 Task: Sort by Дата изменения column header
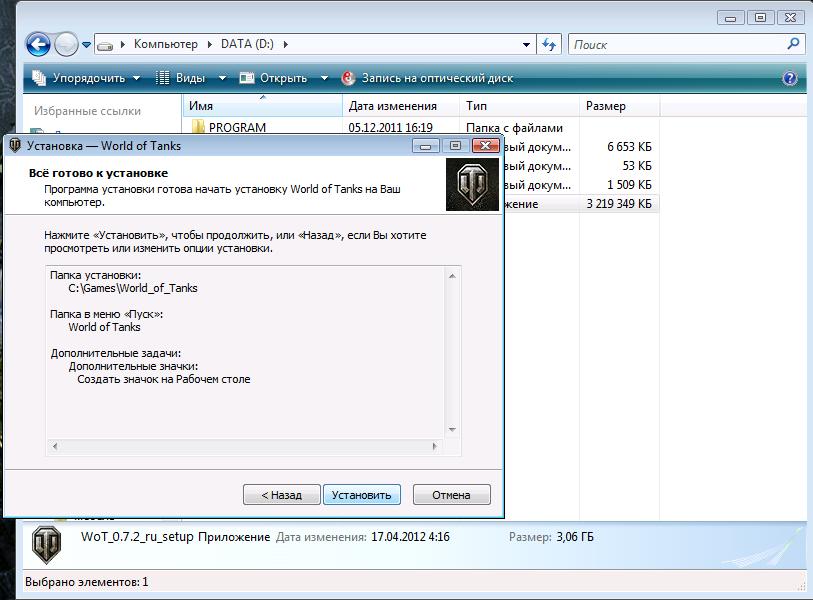tap(401, 106)
